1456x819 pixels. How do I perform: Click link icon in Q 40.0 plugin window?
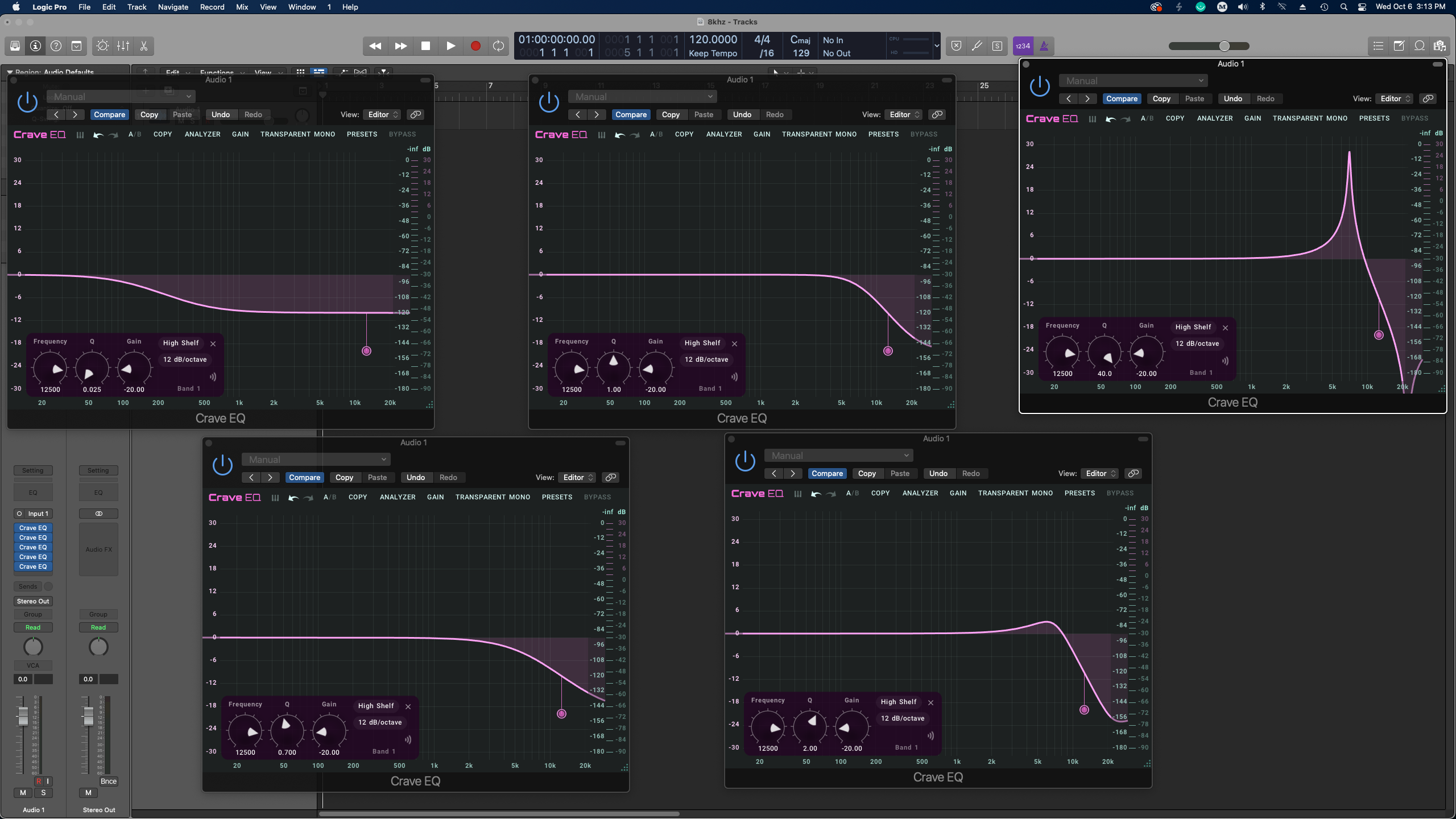[1428, 98]
